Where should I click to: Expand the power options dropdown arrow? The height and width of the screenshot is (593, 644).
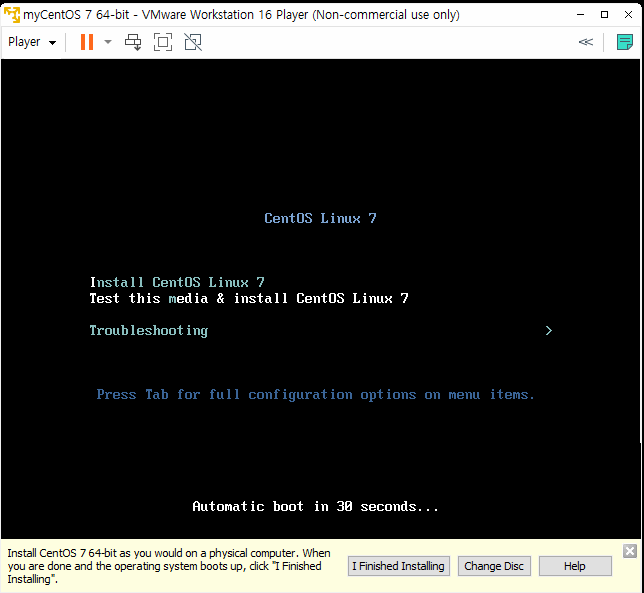tap(108, 42)
